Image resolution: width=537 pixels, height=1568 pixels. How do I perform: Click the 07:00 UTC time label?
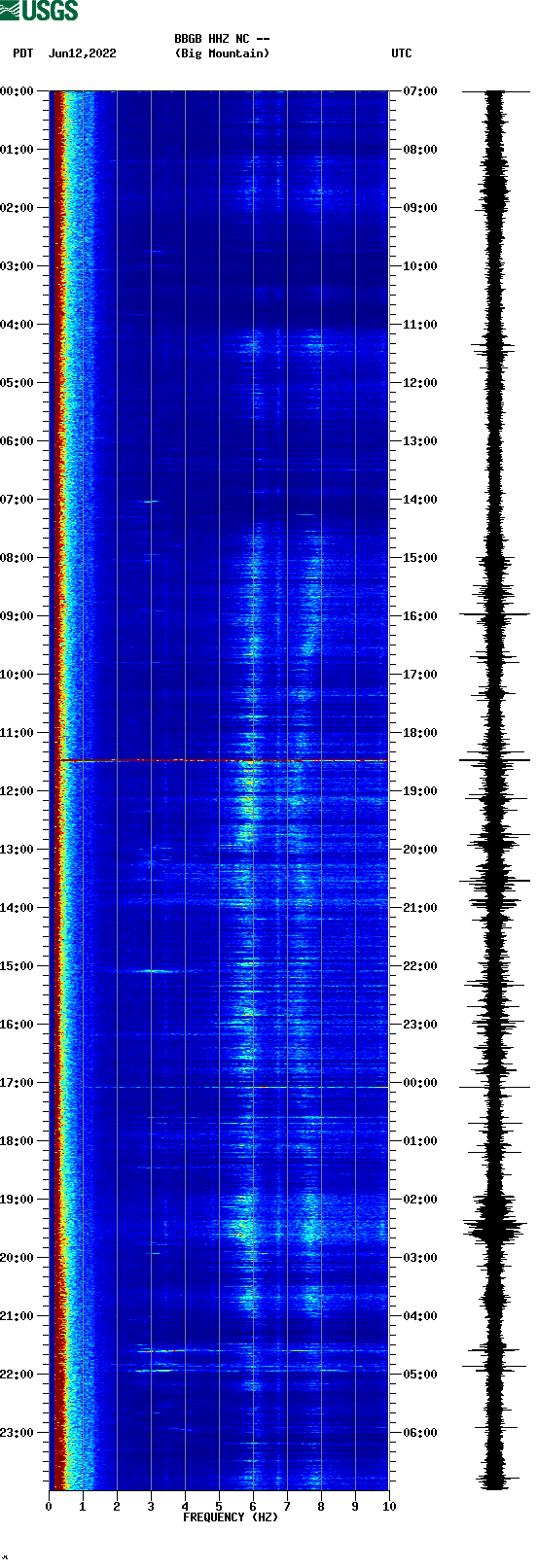pos(420,91)
